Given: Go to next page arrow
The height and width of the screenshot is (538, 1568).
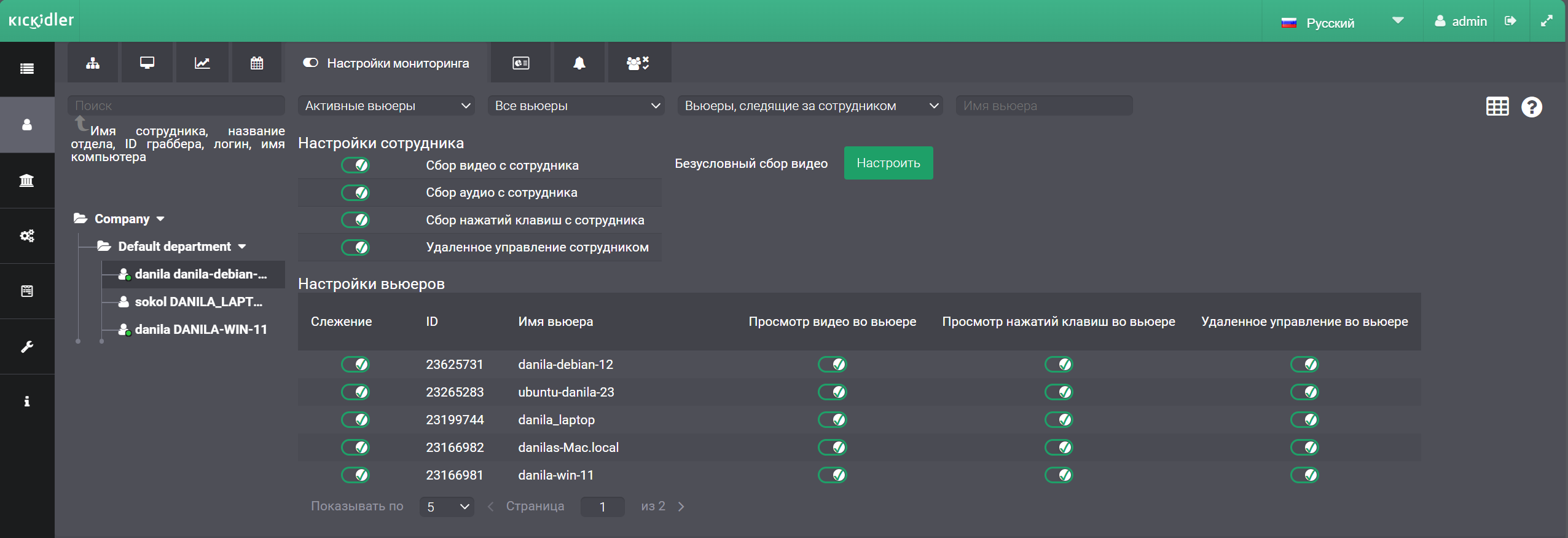Looking at the screenshot, I should [x=681, y=507].
